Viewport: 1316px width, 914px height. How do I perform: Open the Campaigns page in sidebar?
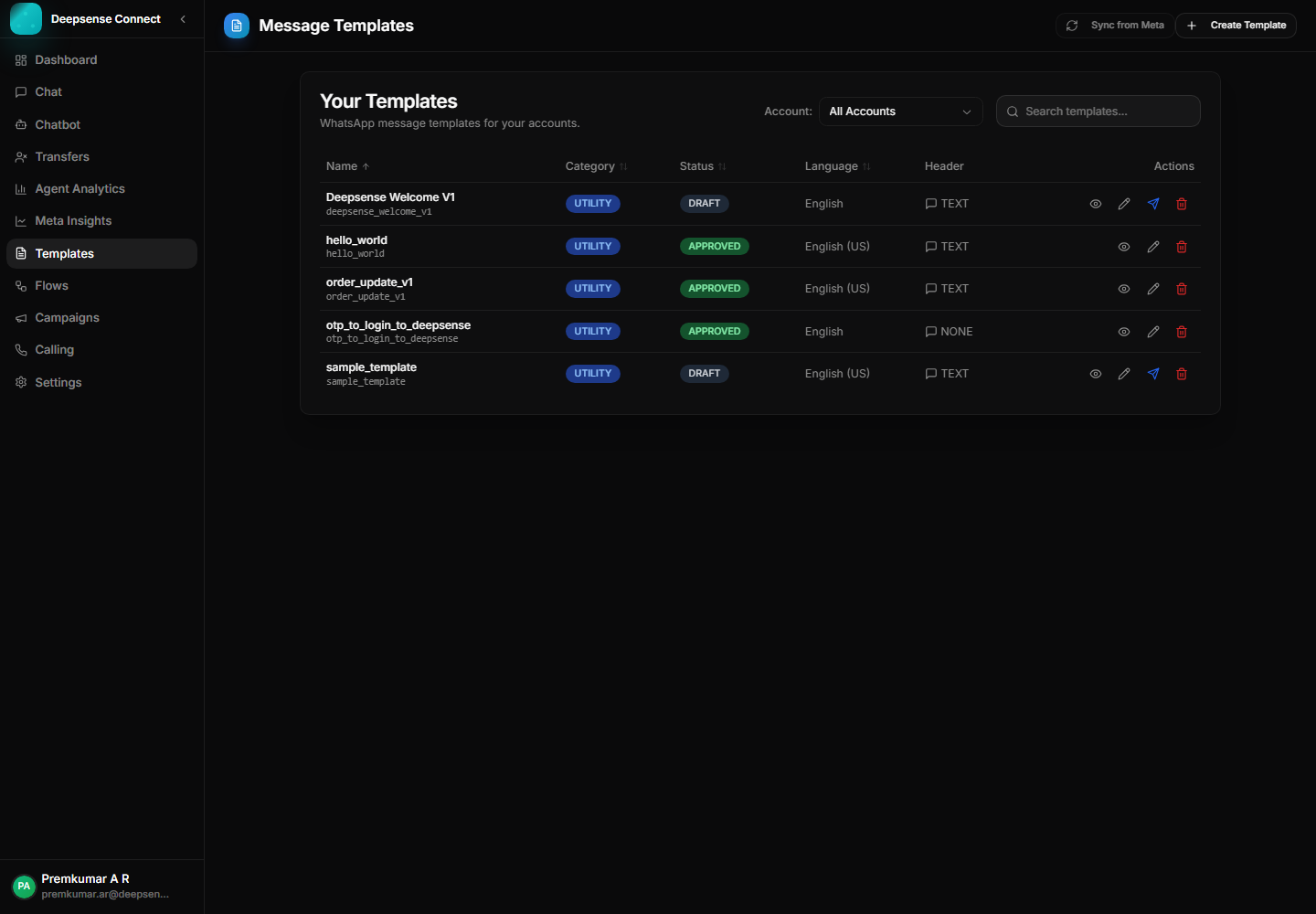67,318
